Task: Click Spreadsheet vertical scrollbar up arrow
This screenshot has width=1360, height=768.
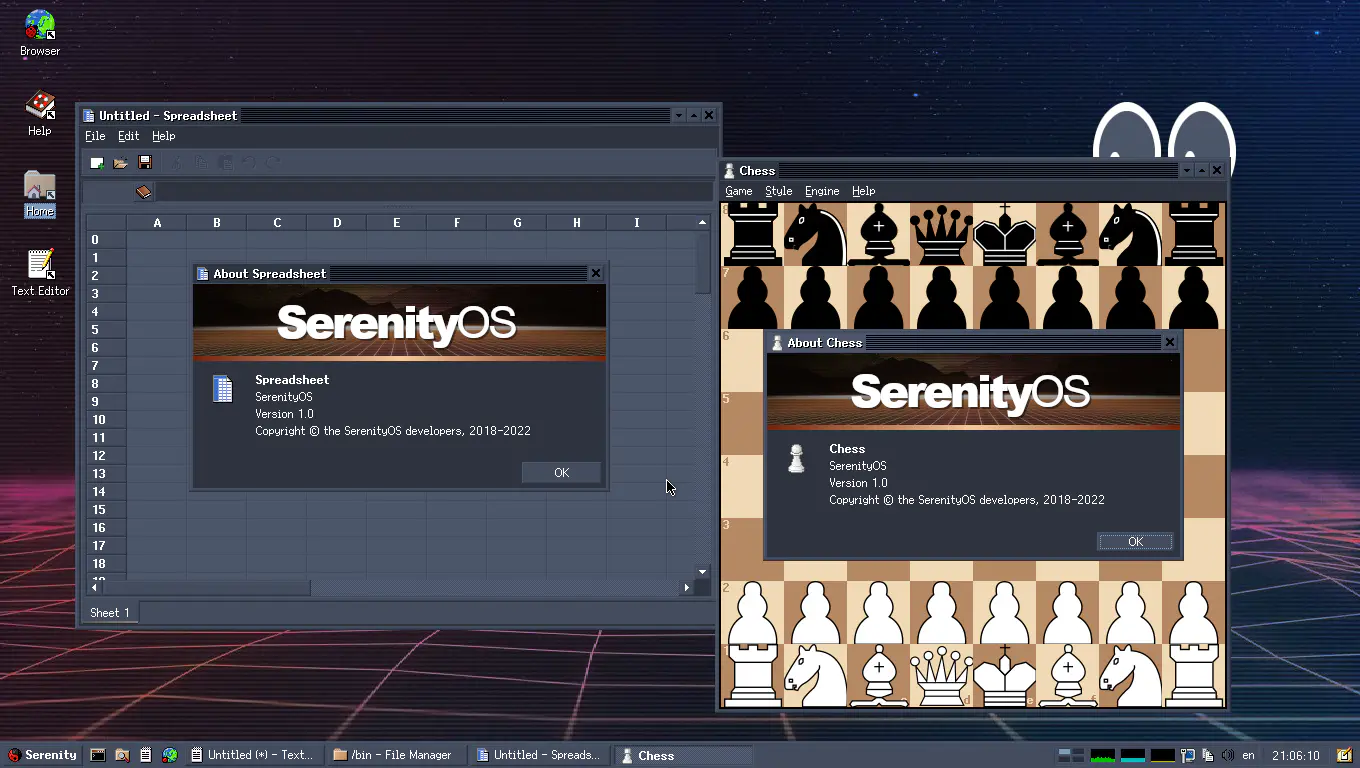Action: tap(703, 223)
